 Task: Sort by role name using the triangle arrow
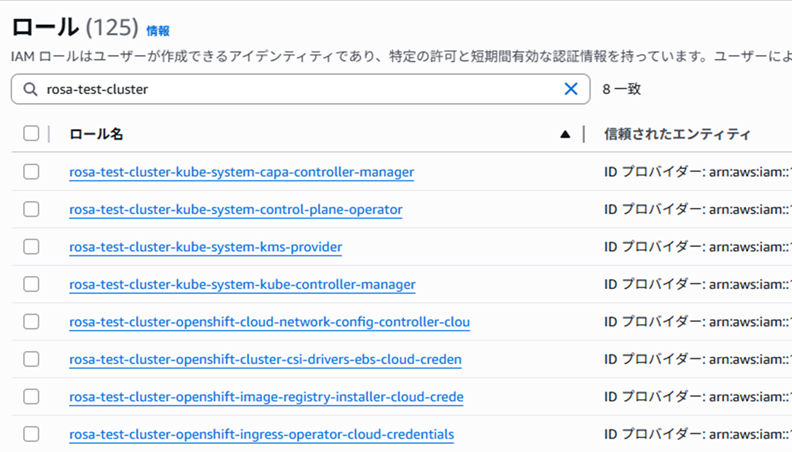pos(565,134)
